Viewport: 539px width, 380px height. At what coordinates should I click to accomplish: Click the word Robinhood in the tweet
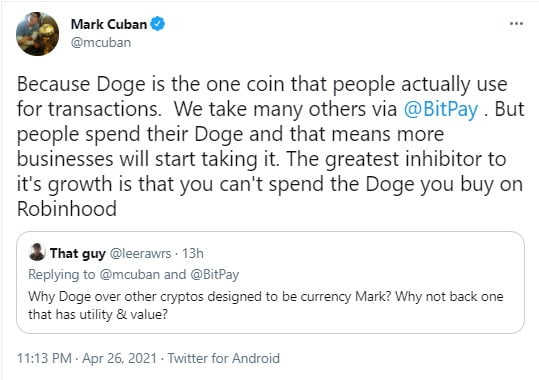[67, 209]
